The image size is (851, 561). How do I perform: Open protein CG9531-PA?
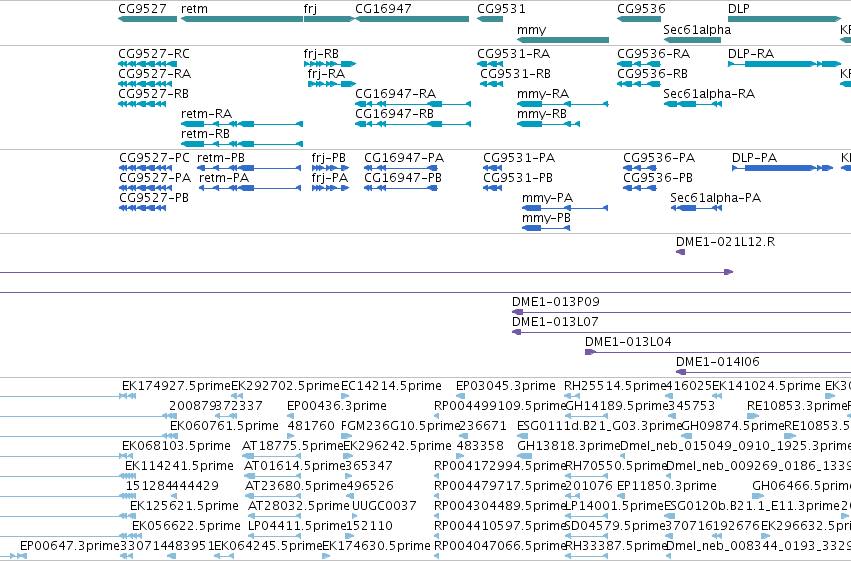(x=519, y=158)
